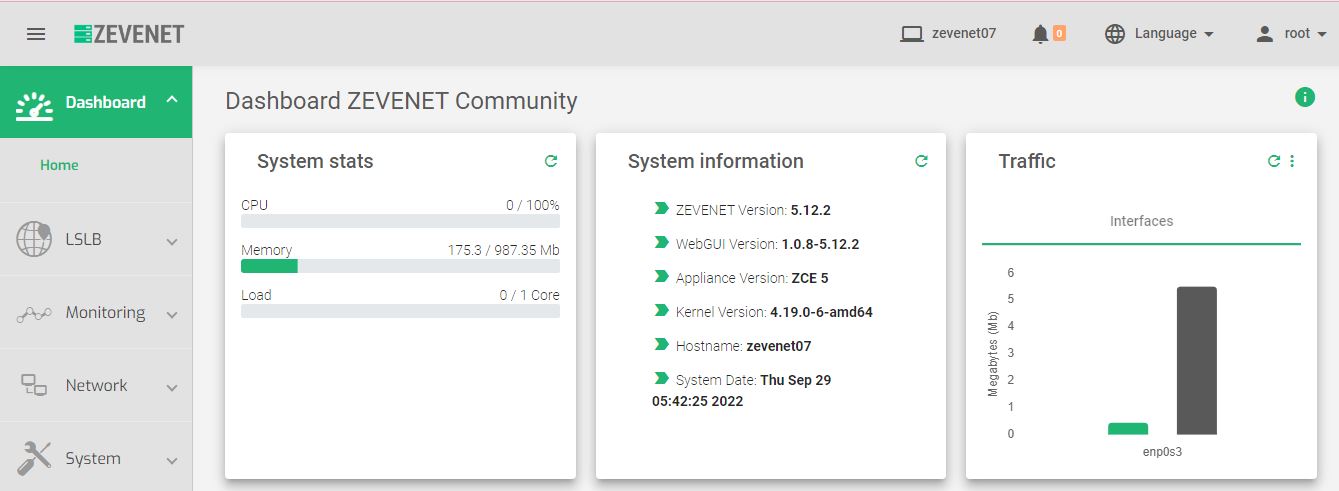Open notifications bell icon
Screen dimensions: 1339x491
[x=1040, y=34]
